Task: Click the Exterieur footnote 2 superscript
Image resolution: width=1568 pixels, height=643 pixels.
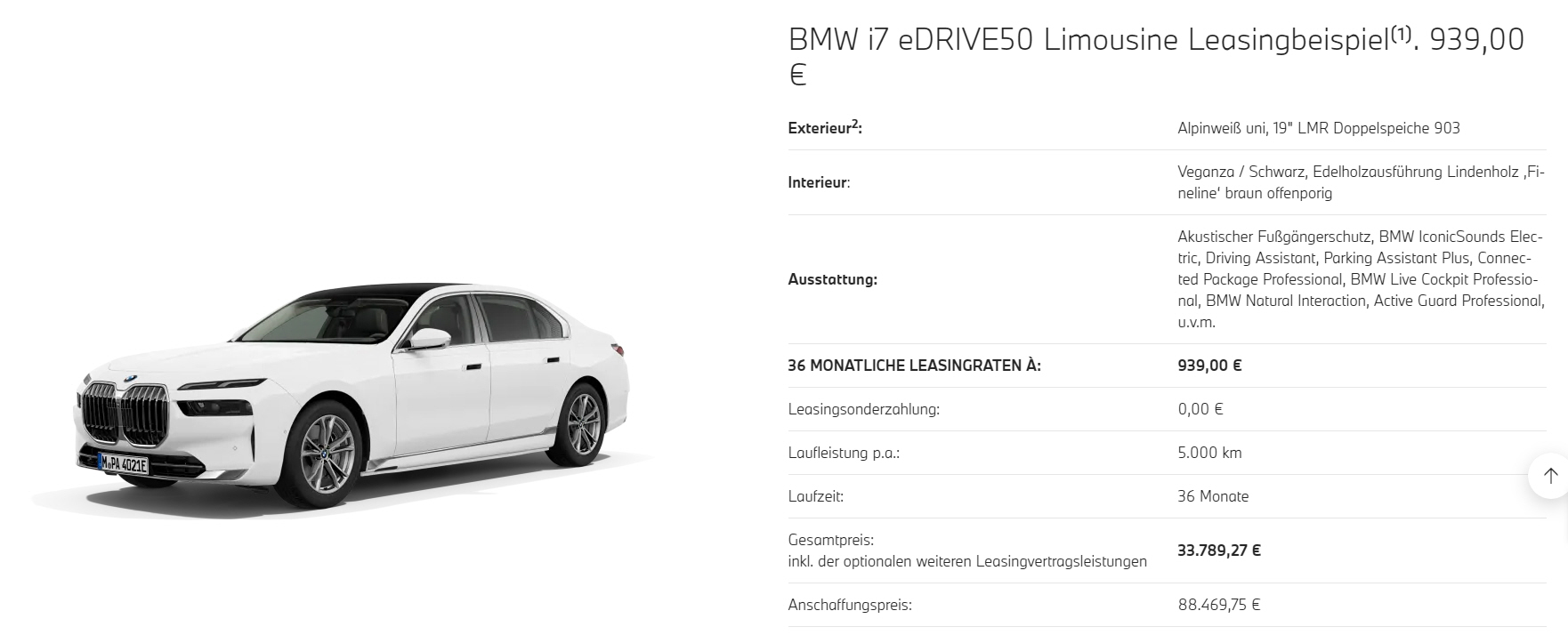Action: (x=854, y=124)
